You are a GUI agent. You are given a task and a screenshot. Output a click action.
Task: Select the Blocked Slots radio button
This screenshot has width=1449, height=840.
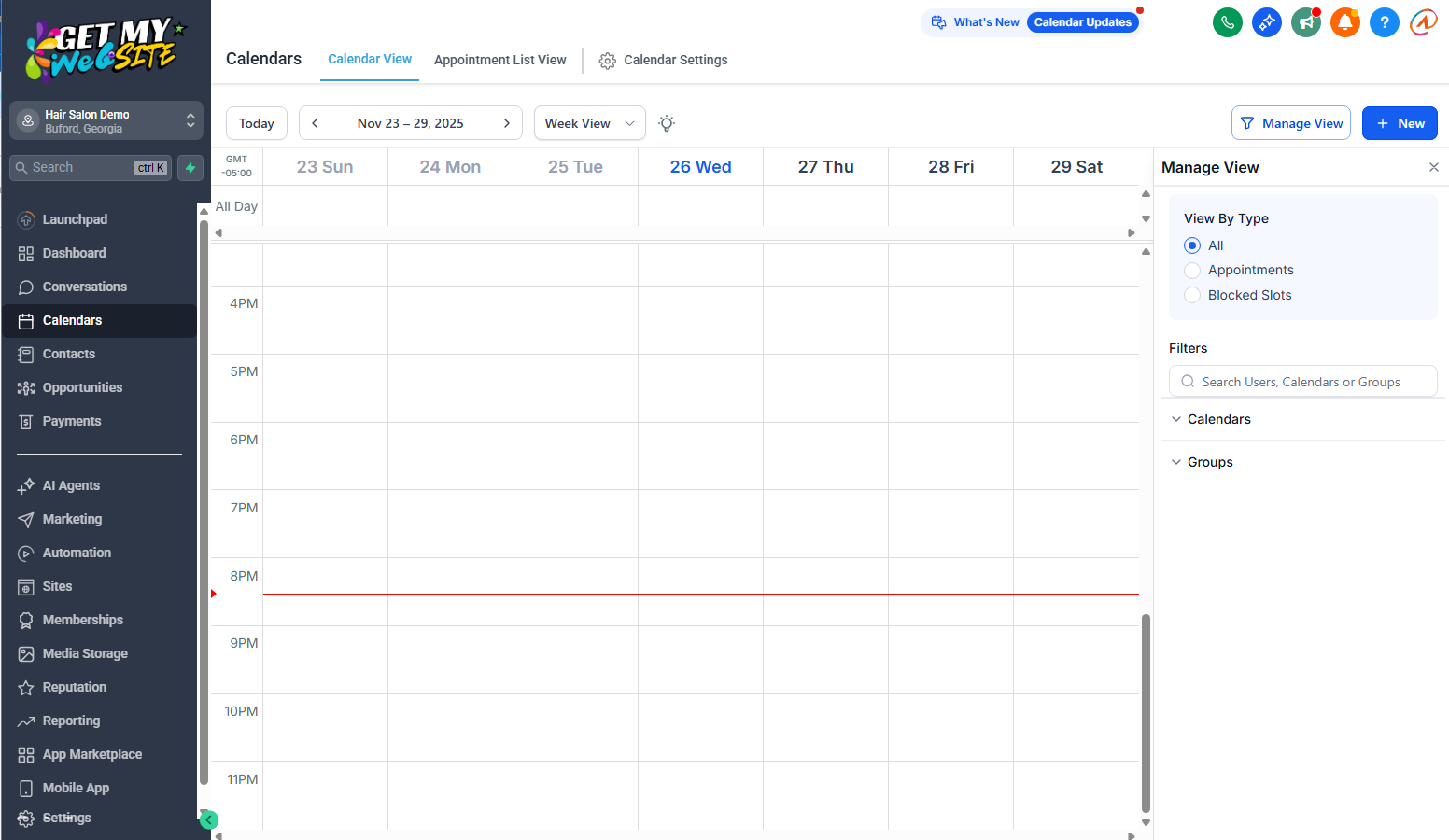click(x=1192, y=295)
